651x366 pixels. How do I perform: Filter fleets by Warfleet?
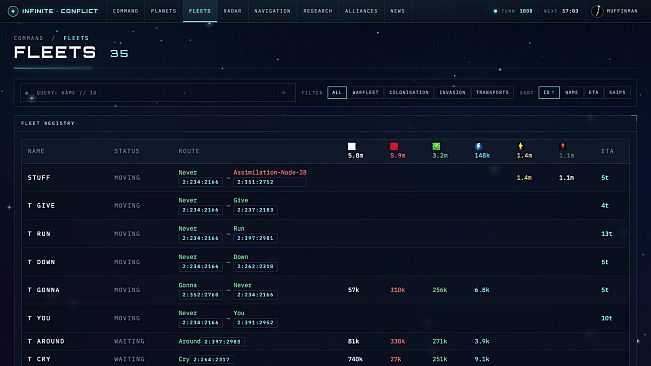(x=365, y=93)
